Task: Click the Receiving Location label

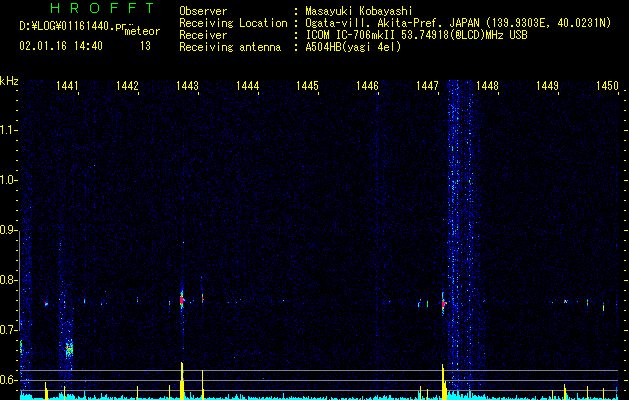Action: pos(233,23)
